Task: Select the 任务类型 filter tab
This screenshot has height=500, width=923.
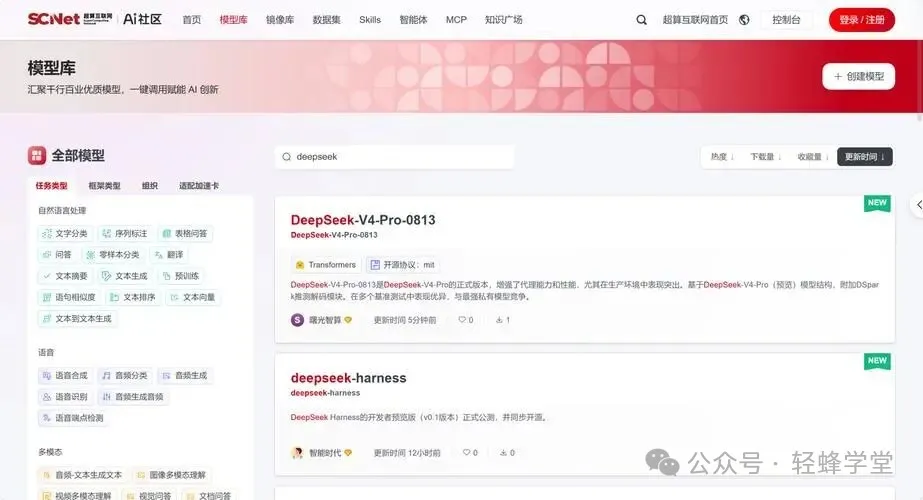Action: 51,186
